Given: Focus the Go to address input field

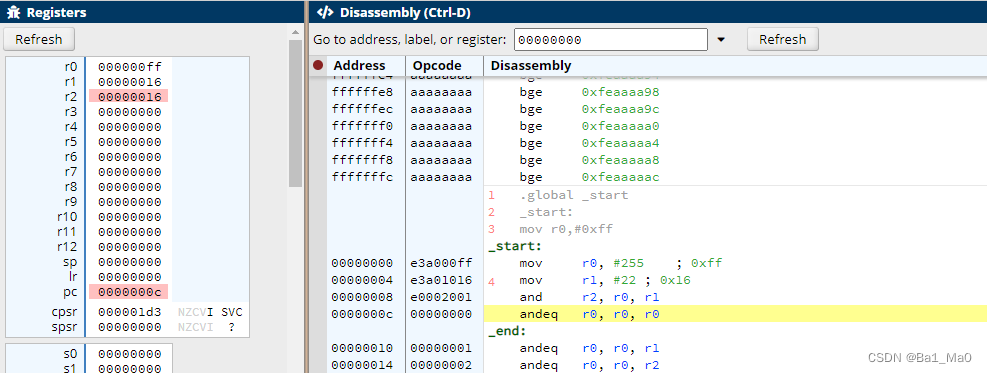Looking at the screenshot, I should click(x=611, y=40).
